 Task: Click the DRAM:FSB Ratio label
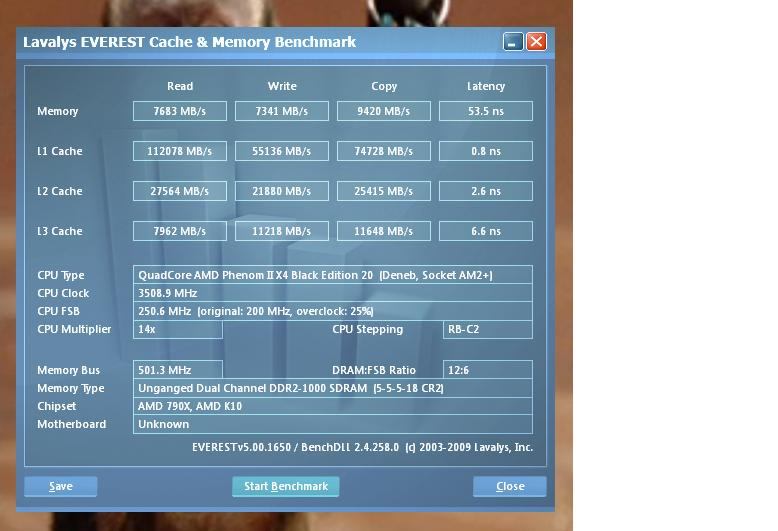pyautogui.click(x=374, y=370)
